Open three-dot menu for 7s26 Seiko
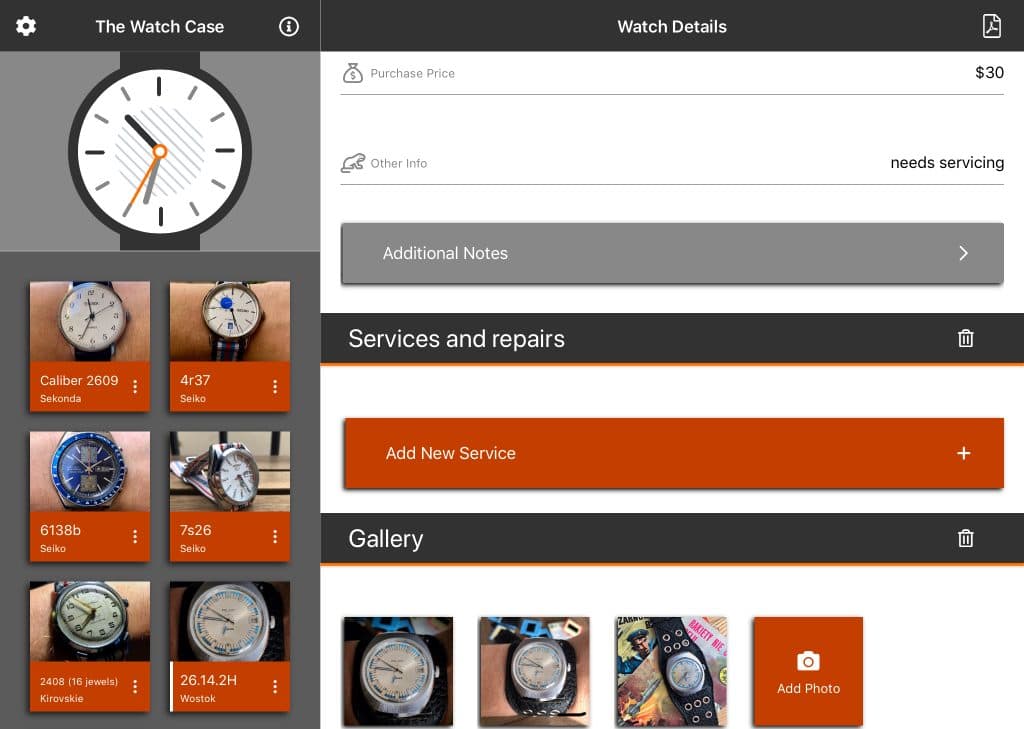 tap(275, 537)
